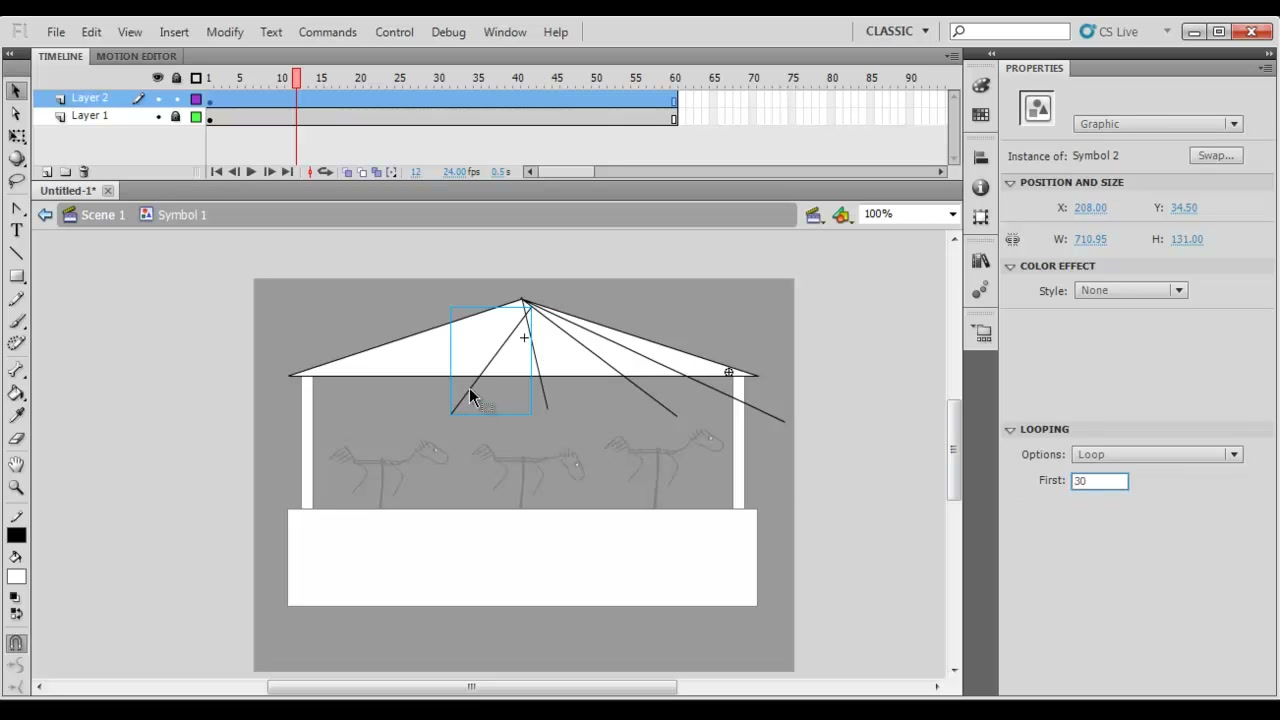Toggle show/hide all layers eye header

(x=157, y=78)
